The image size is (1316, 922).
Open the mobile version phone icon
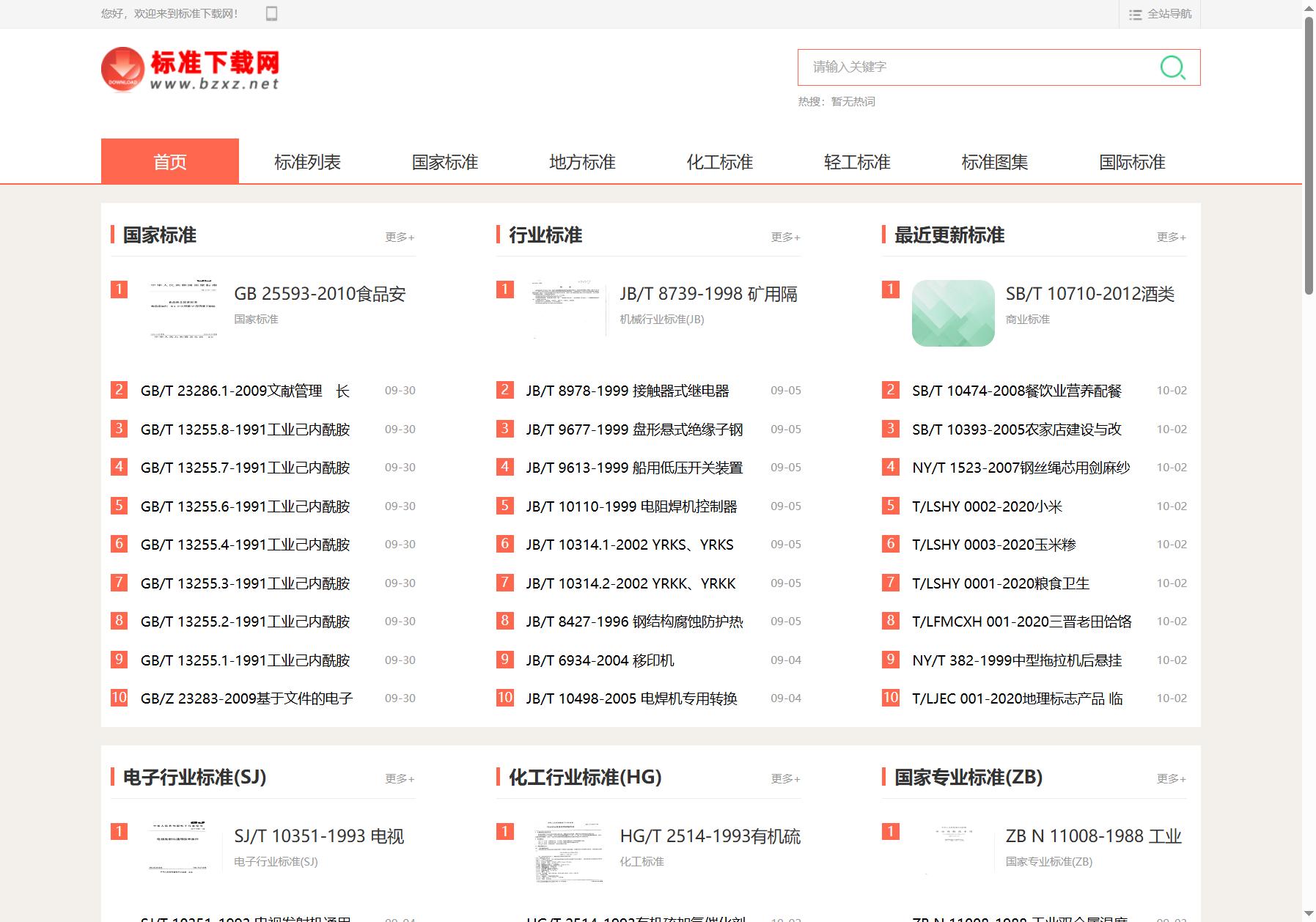pos(271,13)
